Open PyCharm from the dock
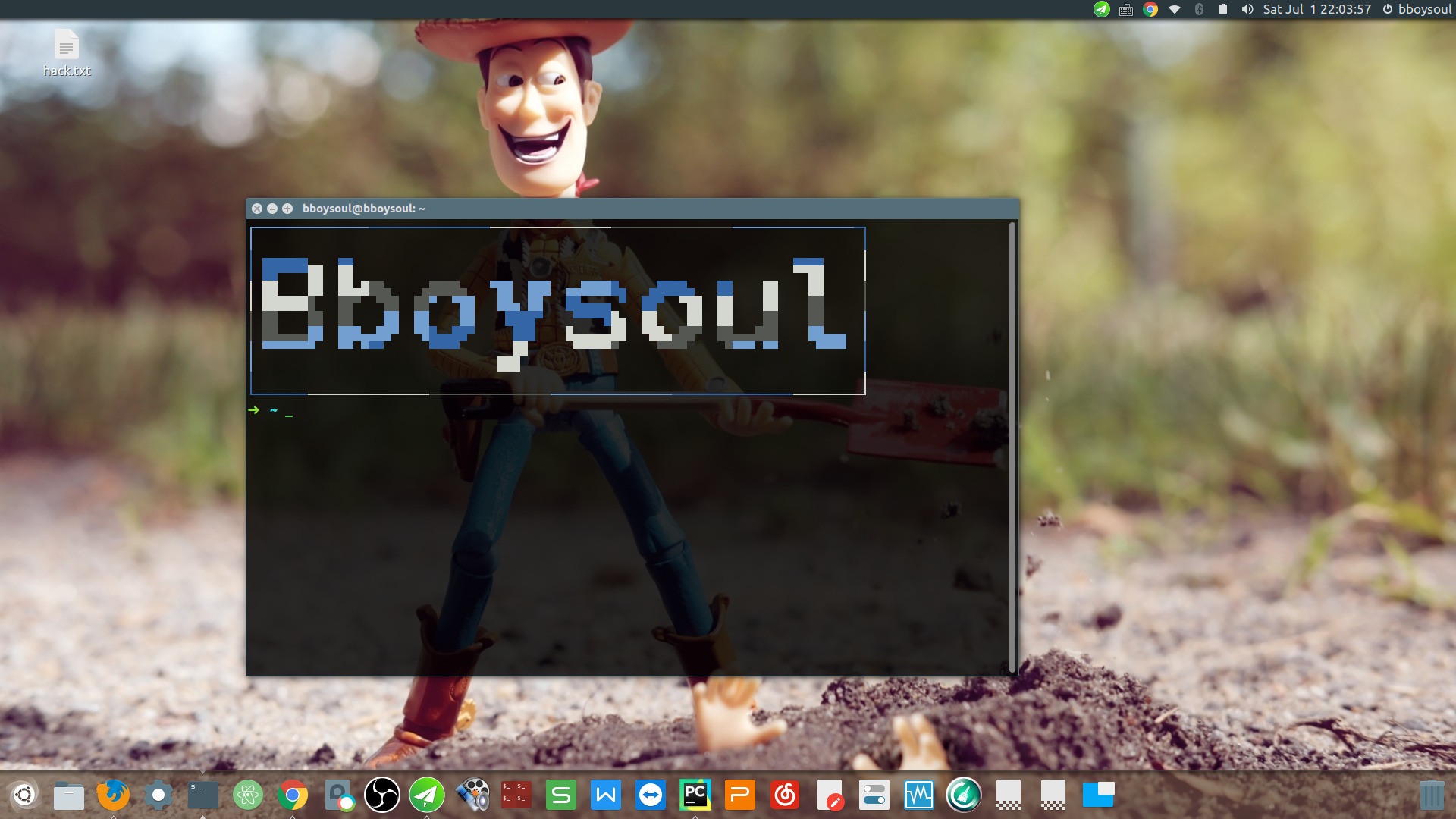This screenshot has width=1456, height=819. click(x=695, y=795)
